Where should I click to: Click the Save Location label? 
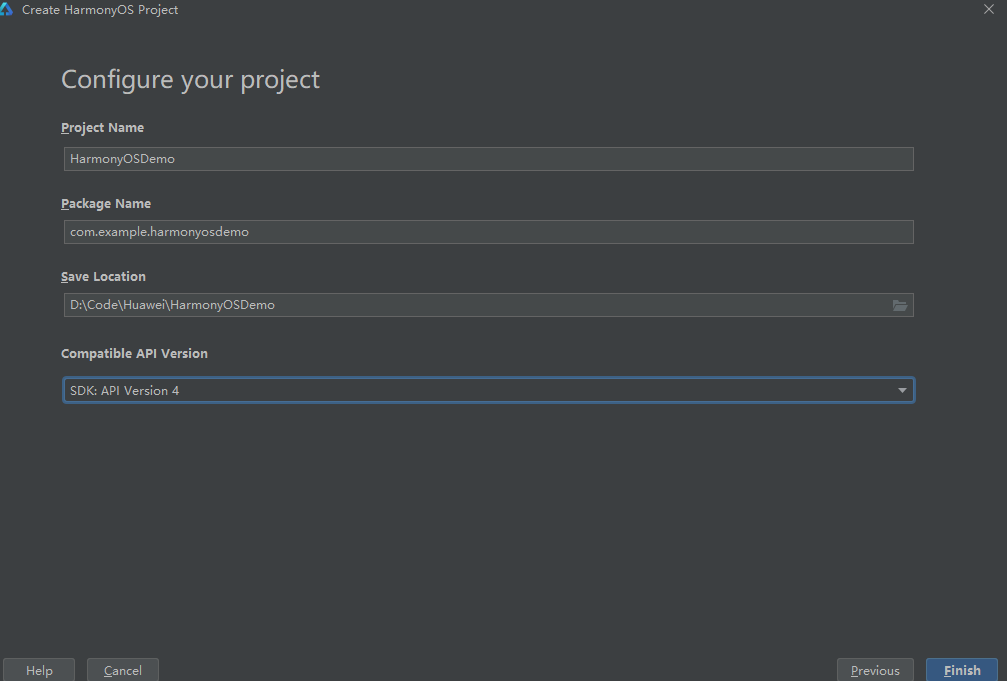[x=103, y=277]
